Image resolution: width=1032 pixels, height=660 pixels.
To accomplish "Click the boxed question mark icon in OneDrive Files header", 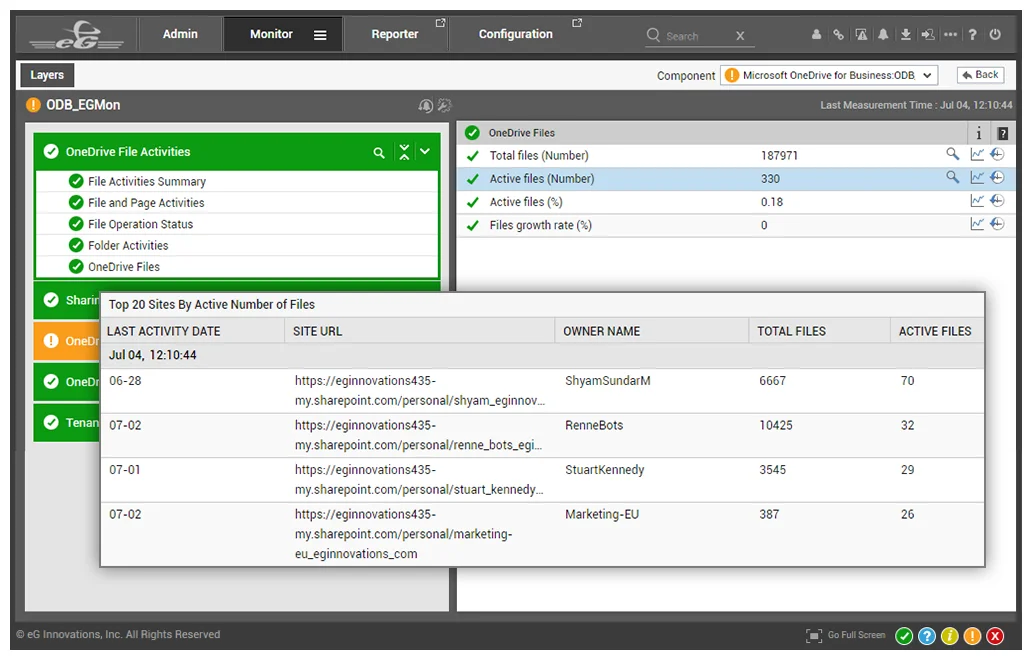I will (1002, 134).
